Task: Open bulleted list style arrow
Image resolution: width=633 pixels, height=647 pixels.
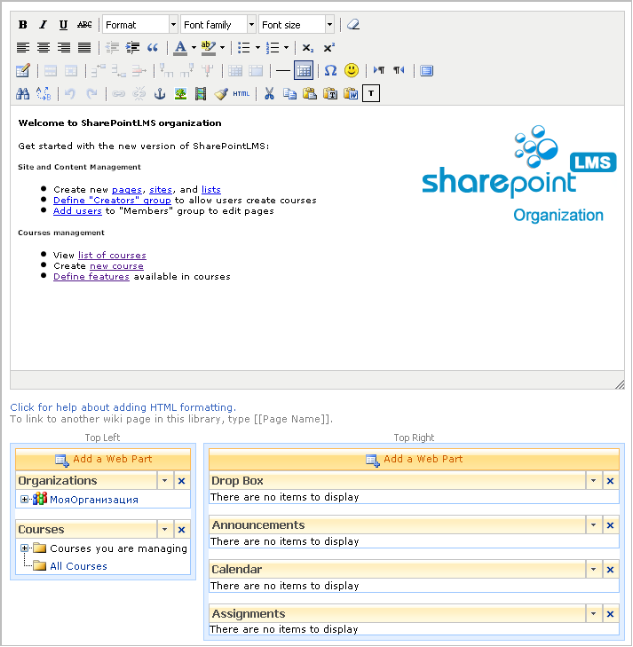Action: (x=257, y=48)
